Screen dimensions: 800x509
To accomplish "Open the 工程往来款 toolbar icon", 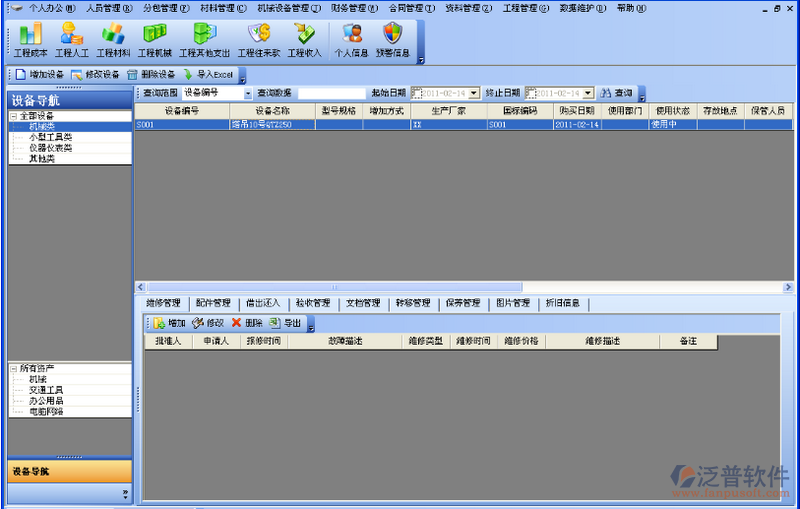I will point(259,40).
